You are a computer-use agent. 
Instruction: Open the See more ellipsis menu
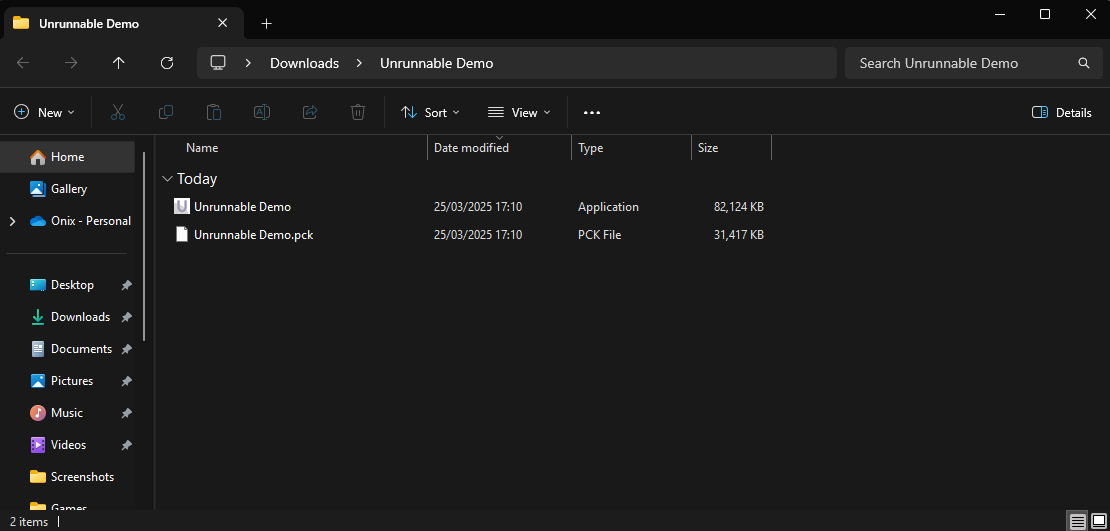click(592, 113)
